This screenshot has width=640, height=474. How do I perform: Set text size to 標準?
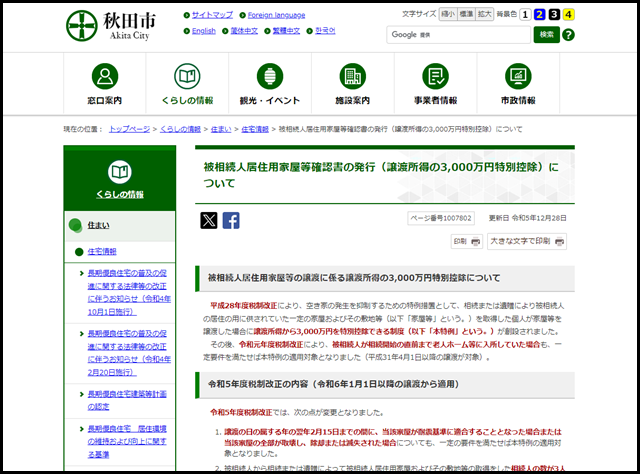[x=466, y=15]
